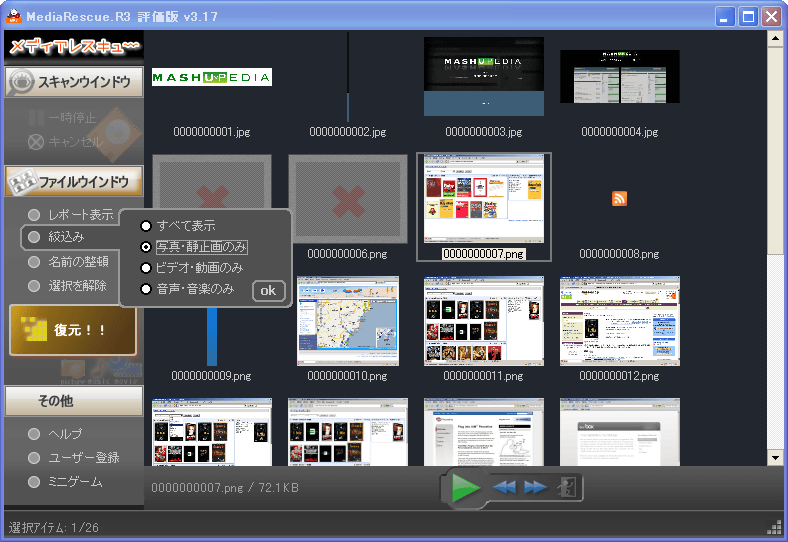This screenshot has height=542, width=788.
Task: Click the 0000000009.png file name
Action: [212, 376]
